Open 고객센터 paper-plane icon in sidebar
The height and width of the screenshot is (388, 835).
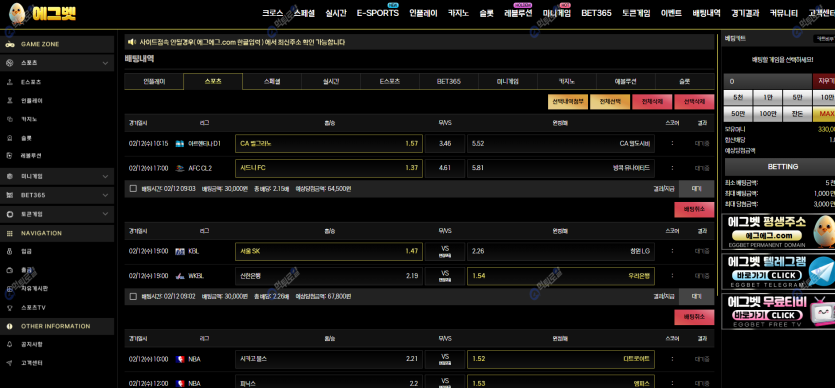pyautogui.click(x=10, y=363)
